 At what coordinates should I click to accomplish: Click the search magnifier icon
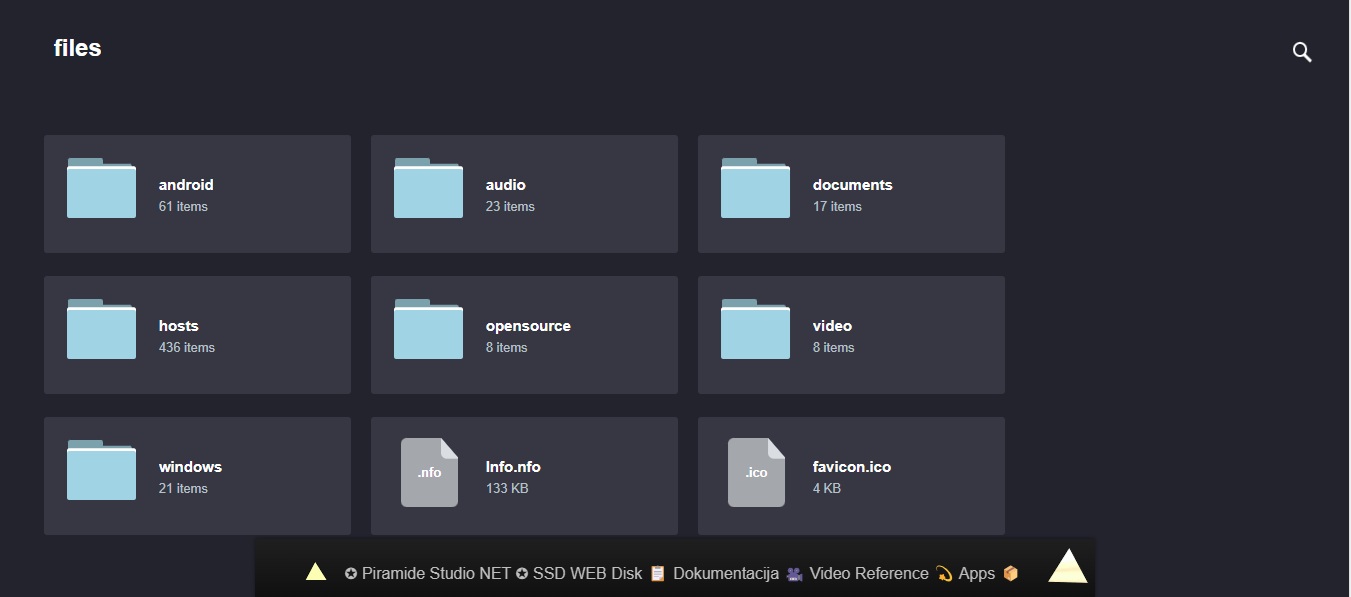click(x=1301, y=52)
